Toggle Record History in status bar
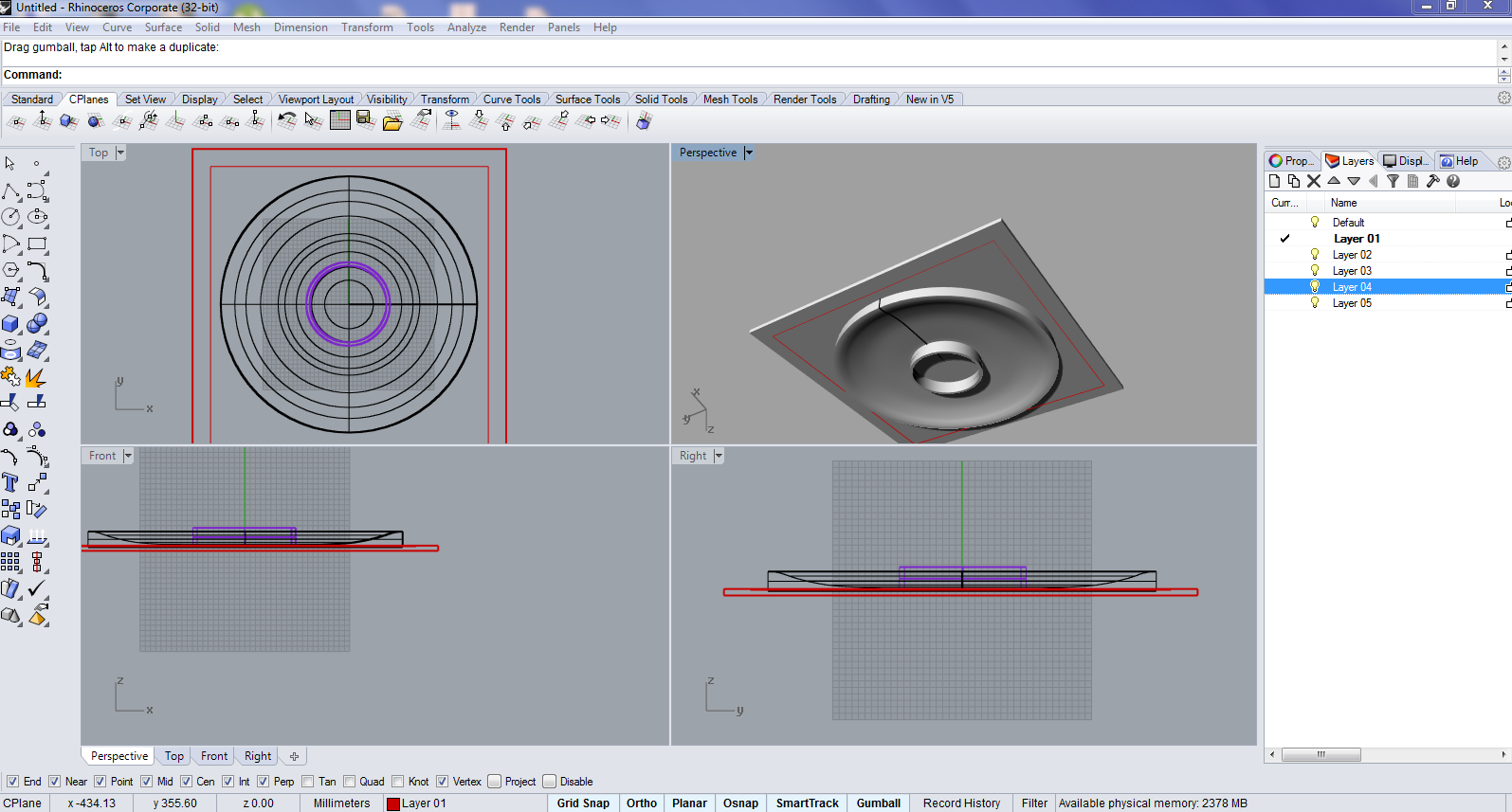The height and width of the screenshot is (812, 1512). point(962,803)
